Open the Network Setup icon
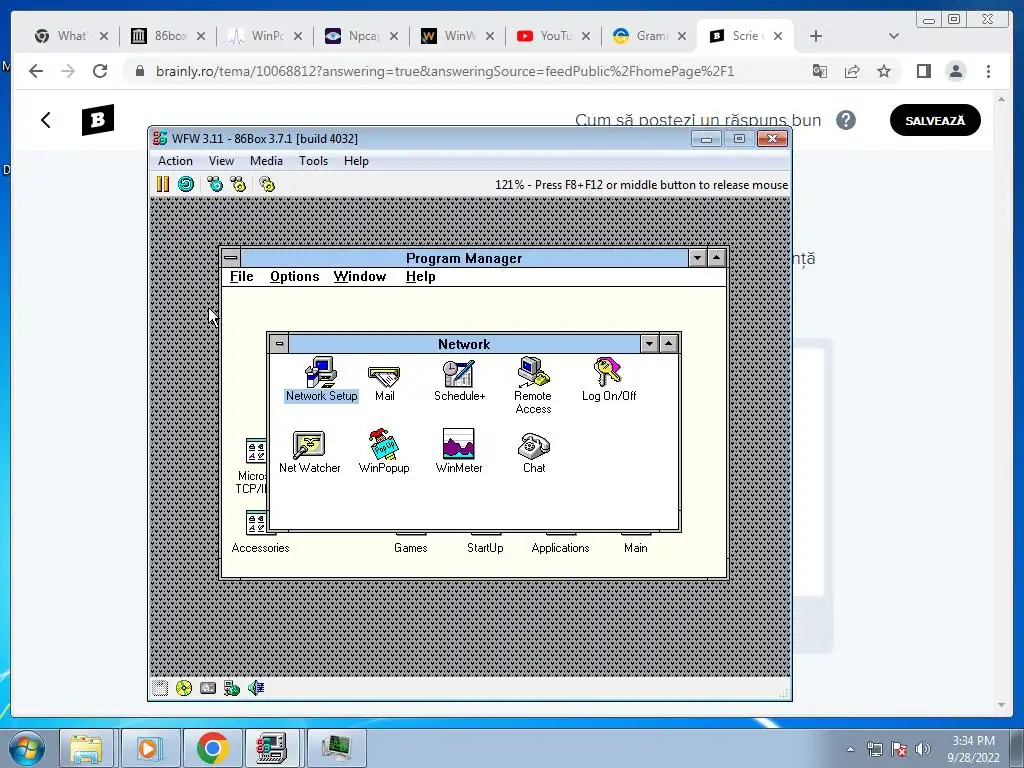Viewport: 1024px width, 768px height. point(321,379)
